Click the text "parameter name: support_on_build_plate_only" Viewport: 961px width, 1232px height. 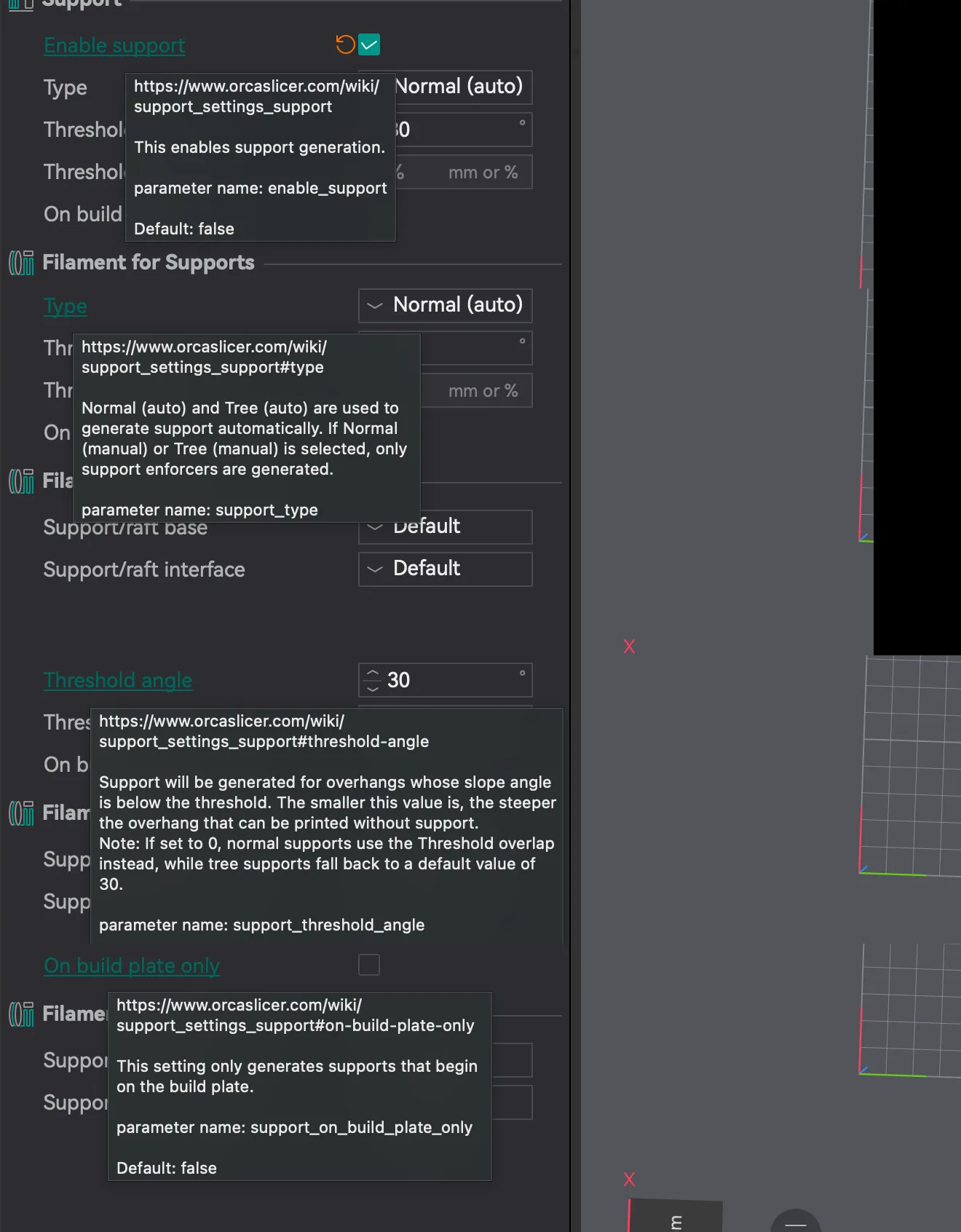point(295,1127)
